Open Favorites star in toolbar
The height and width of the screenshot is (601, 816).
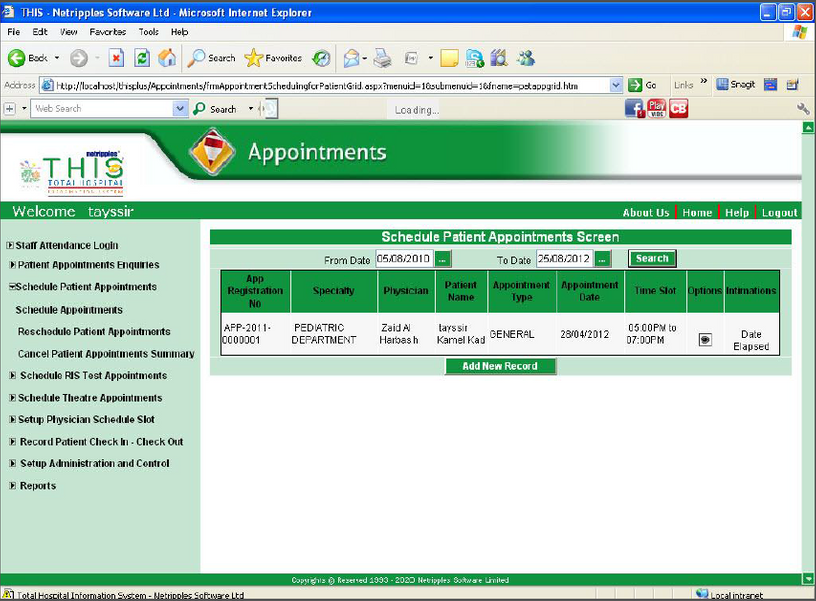273,58
